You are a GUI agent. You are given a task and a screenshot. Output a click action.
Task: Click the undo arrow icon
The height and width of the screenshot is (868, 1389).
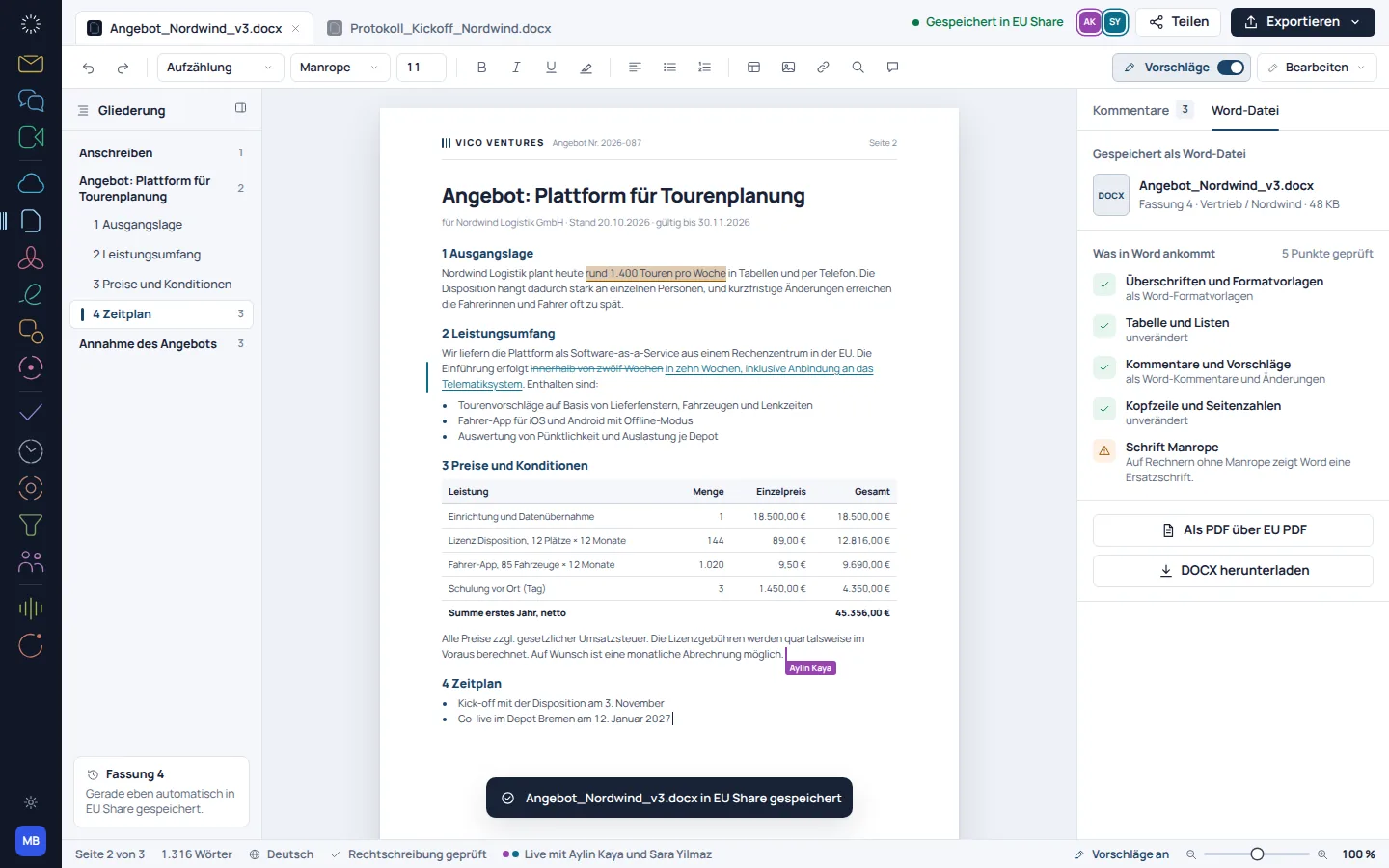coord(89,68)
